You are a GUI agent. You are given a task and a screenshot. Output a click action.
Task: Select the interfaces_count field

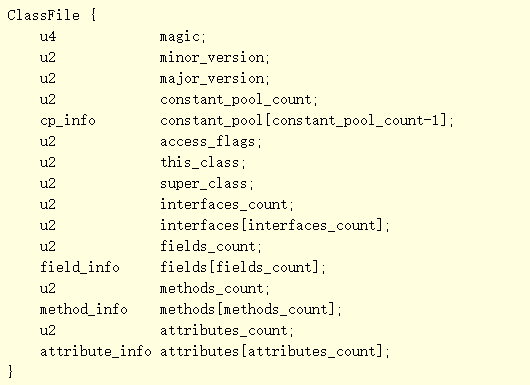point(224,204)
